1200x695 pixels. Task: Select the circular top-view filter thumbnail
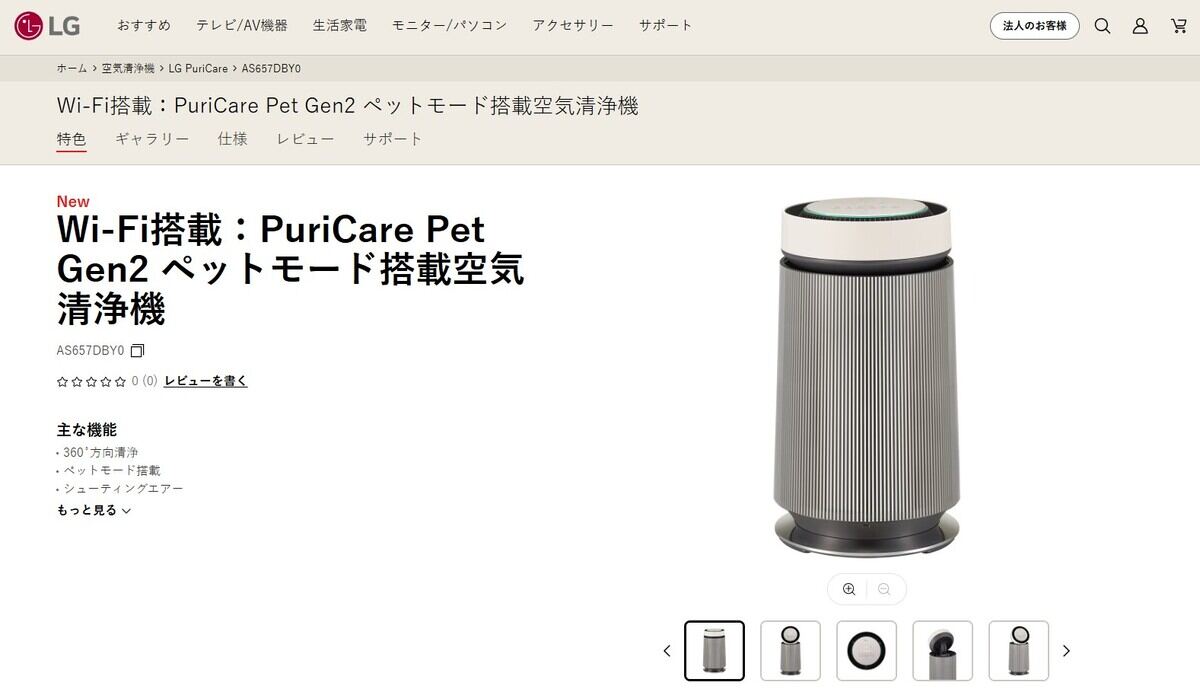tap(867, 651)
